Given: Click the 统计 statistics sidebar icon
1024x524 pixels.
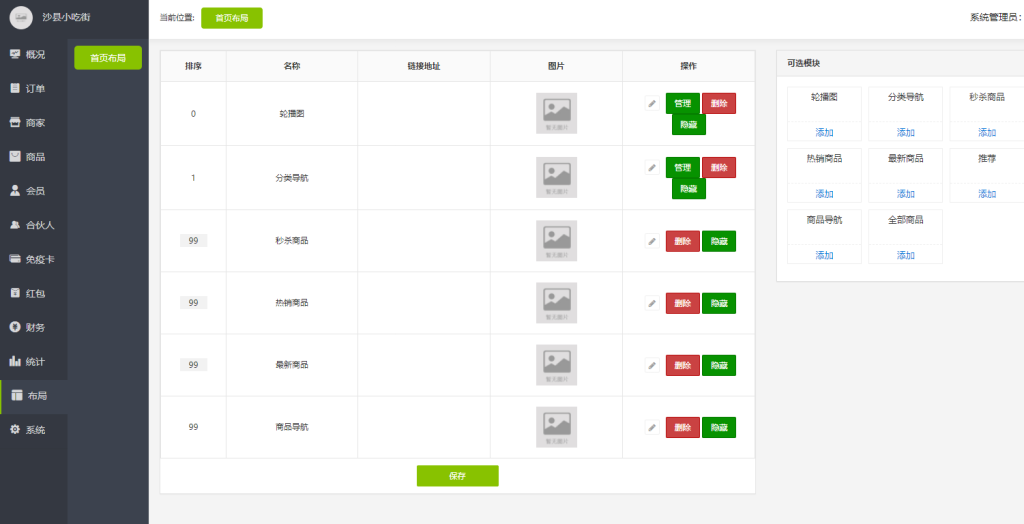Looking at the screenshot, I should 15,361.
